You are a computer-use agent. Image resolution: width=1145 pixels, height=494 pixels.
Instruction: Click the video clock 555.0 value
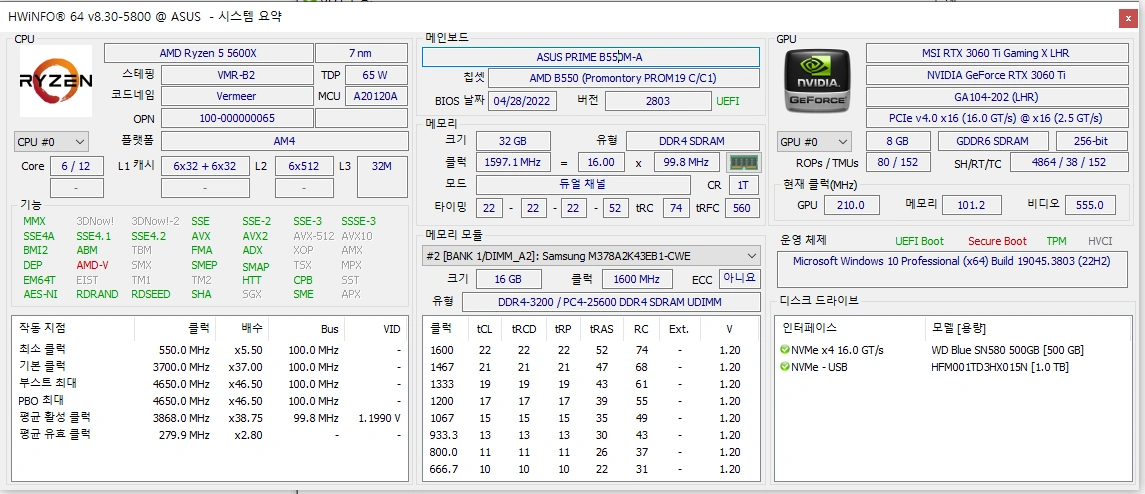coord(1090,205)
